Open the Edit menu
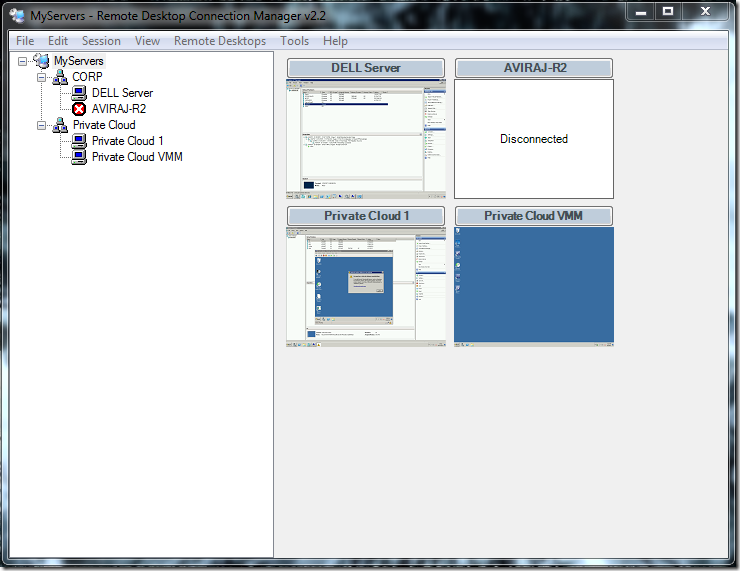The width and height of the screenshot is (740, 571). tap(58, 41)
